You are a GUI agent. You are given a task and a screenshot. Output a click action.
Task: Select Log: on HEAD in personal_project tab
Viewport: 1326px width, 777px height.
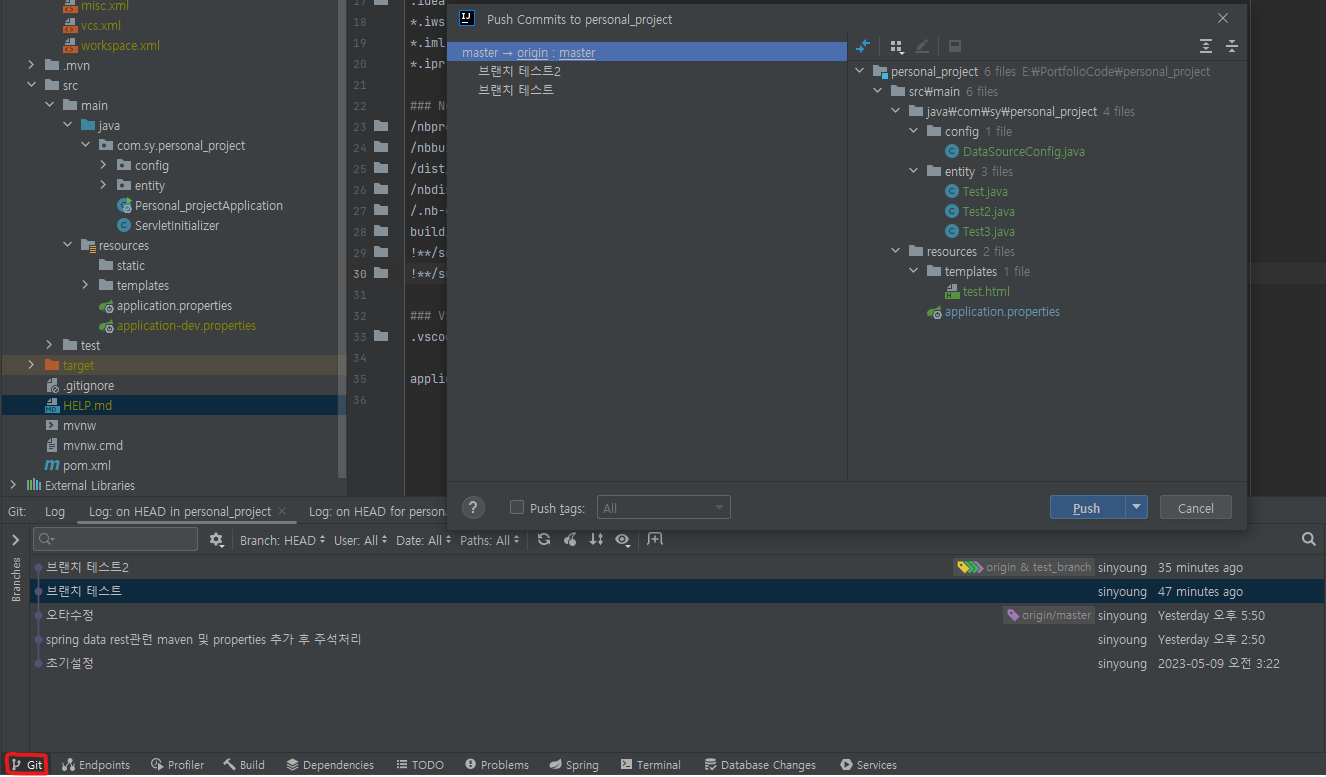tap(180, 511)
